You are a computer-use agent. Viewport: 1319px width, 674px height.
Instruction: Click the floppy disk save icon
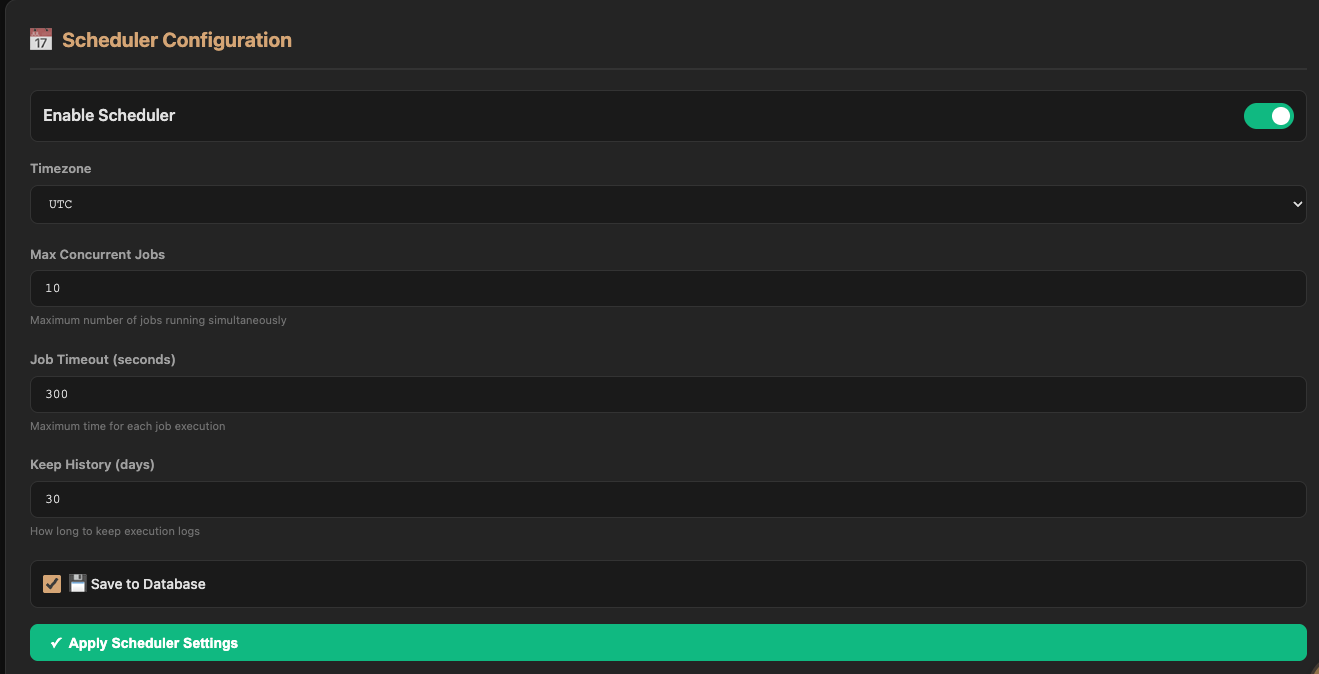click(x=78, y=584)
